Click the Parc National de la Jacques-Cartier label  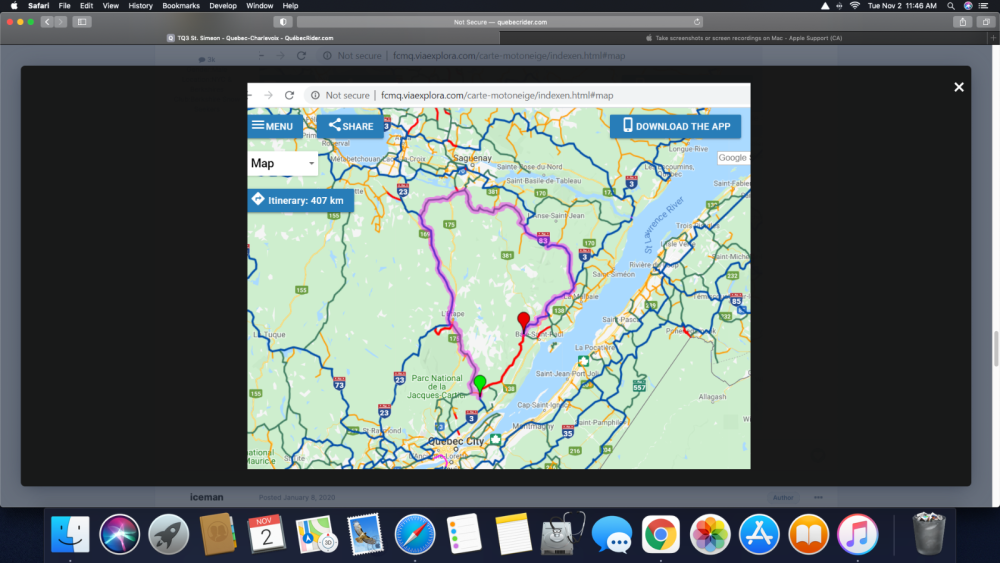[437, 386]
